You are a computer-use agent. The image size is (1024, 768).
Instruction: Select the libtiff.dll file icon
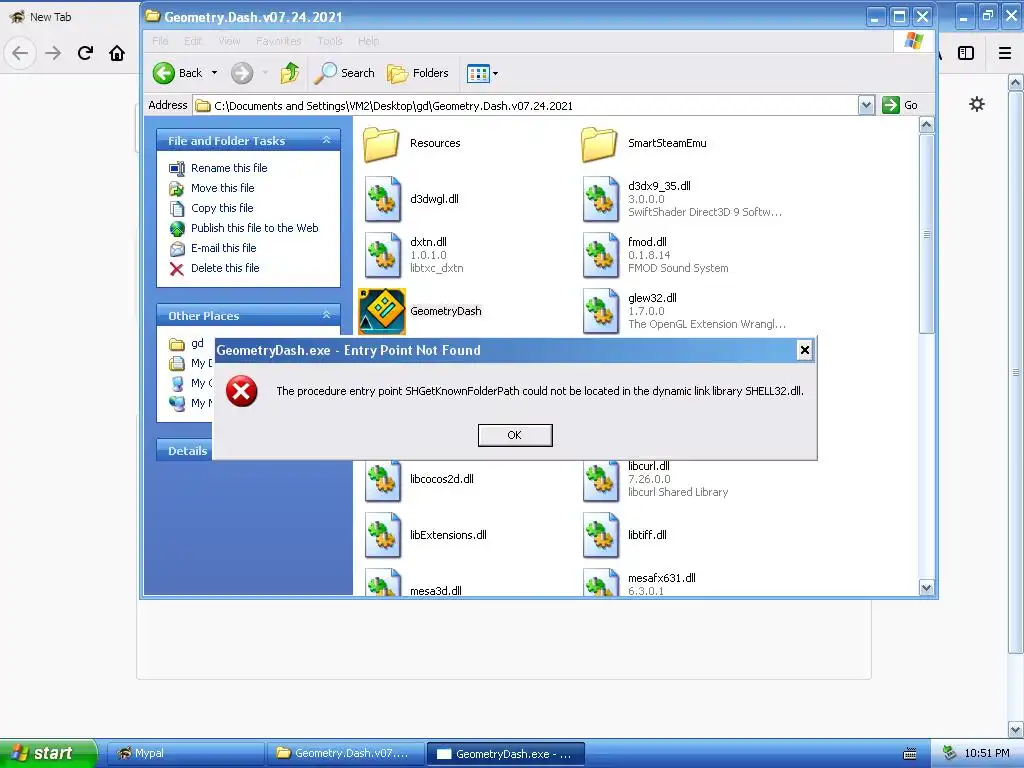click(600, 536)
